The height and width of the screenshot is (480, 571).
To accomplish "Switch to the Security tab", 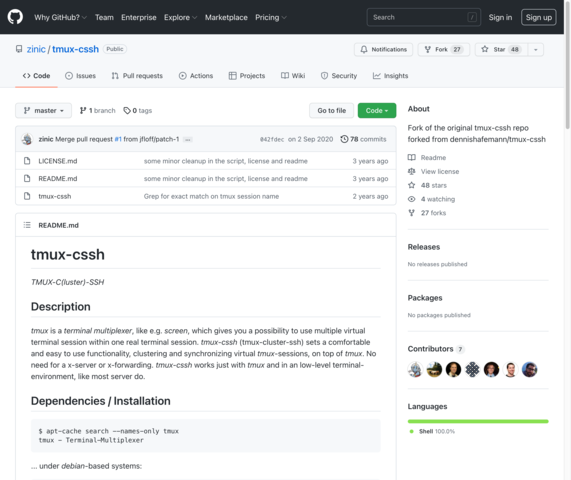I will coord(339,76).
